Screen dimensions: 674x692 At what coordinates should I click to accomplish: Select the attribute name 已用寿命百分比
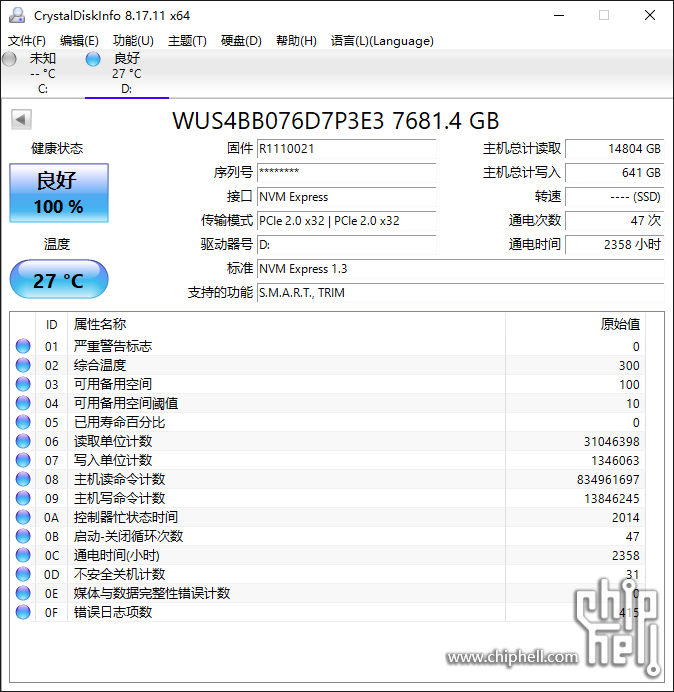[x=119, y=422]
